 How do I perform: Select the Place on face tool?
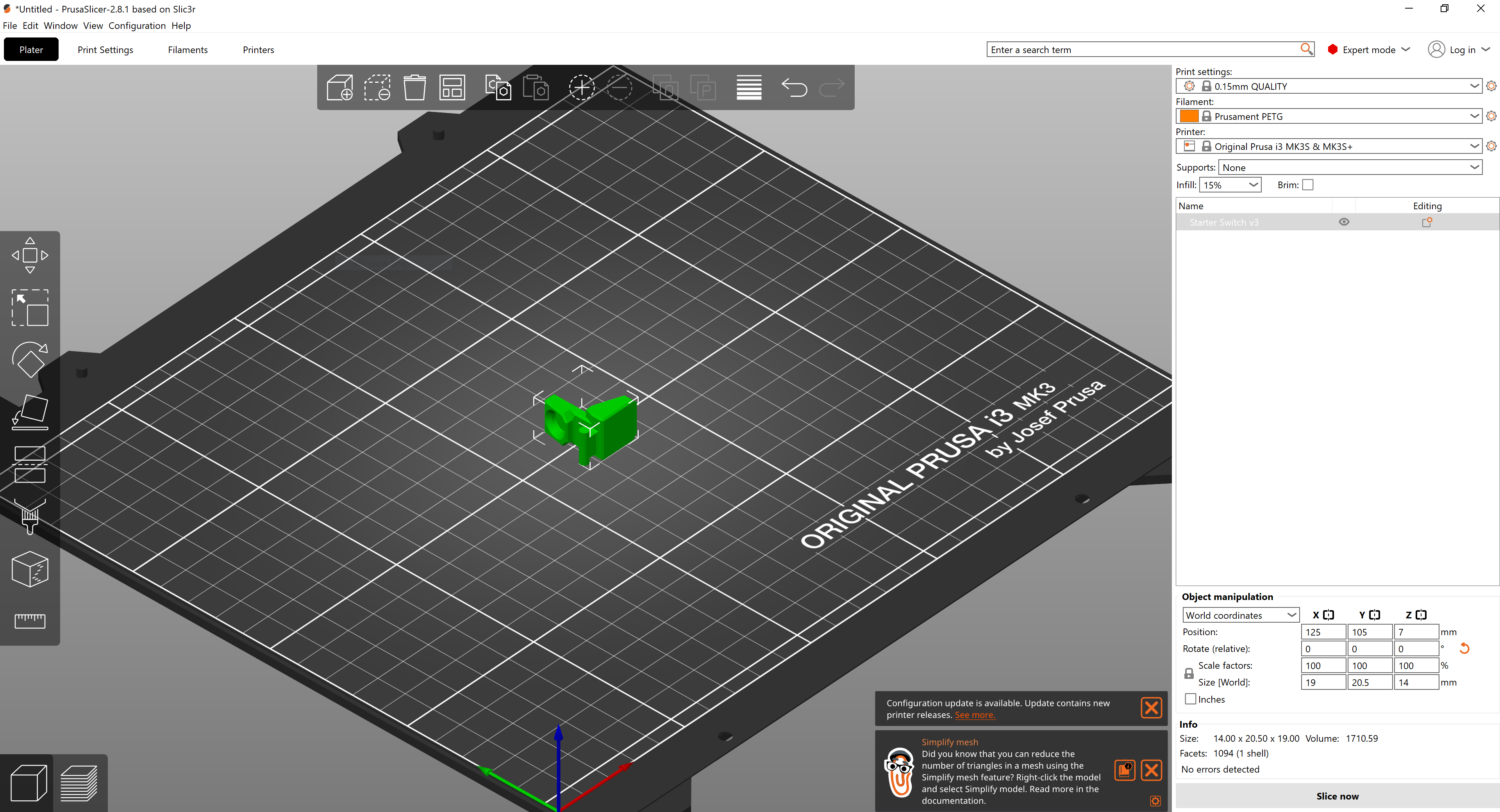point(30,412)
